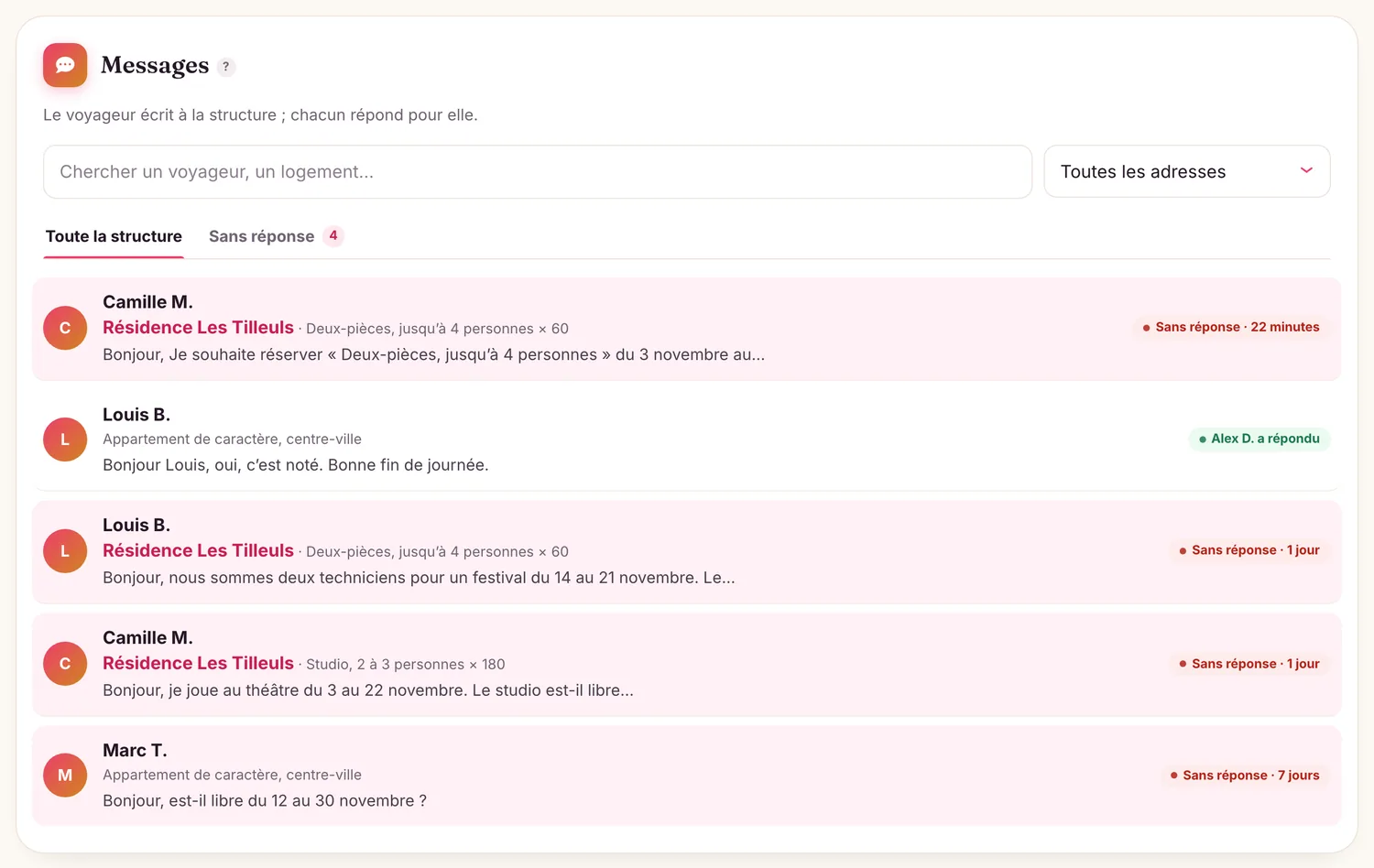This screenshot has width=1374, height=868.
Task: Open message 'Bonjour Louis, oui, c'est noté'
Action: pyautogui.click(x=295, y=465)
